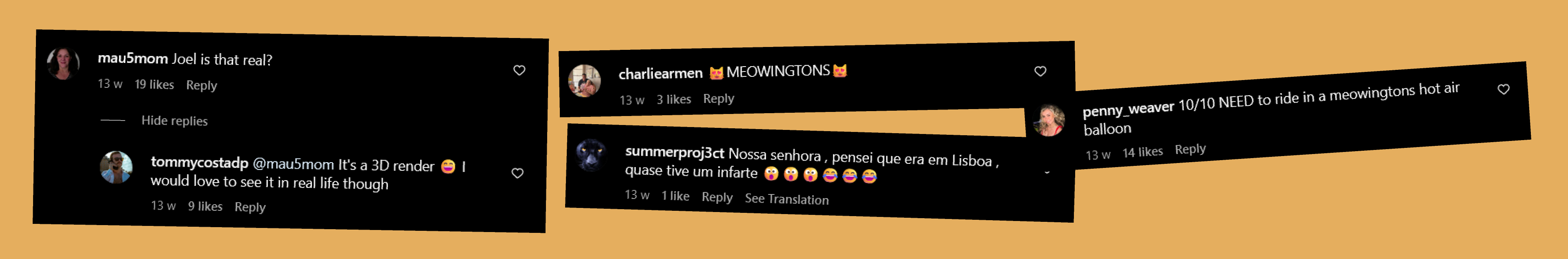Reply to summerproj3ct's comment
1568x259 pixels.
point(717,197)
